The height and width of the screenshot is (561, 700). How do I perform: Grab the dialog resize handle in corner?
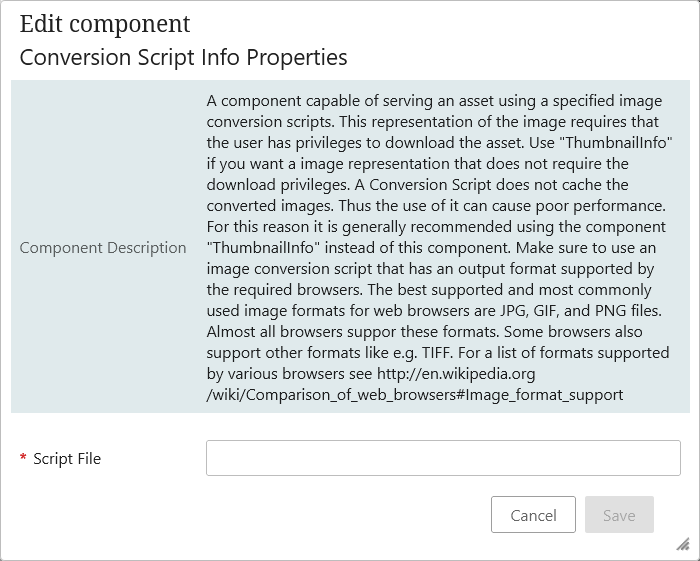coord(682,544)
